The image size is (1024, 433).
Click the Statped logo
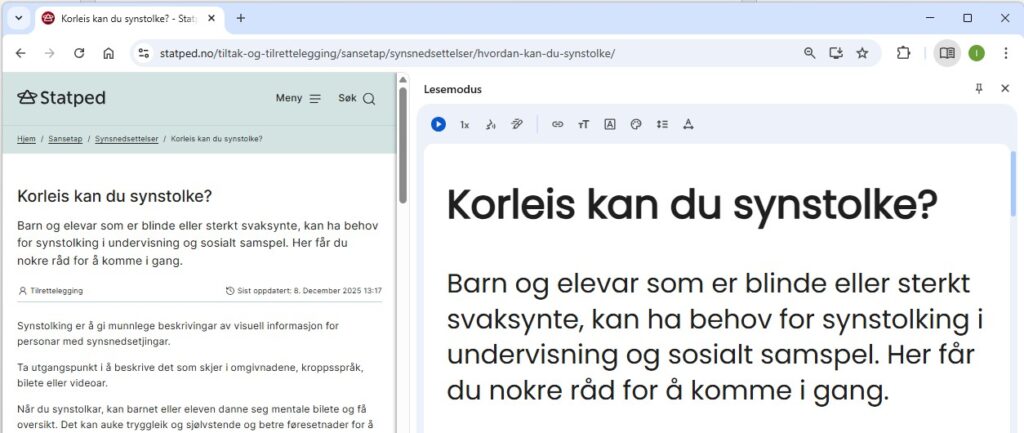(x=61, y=98)
